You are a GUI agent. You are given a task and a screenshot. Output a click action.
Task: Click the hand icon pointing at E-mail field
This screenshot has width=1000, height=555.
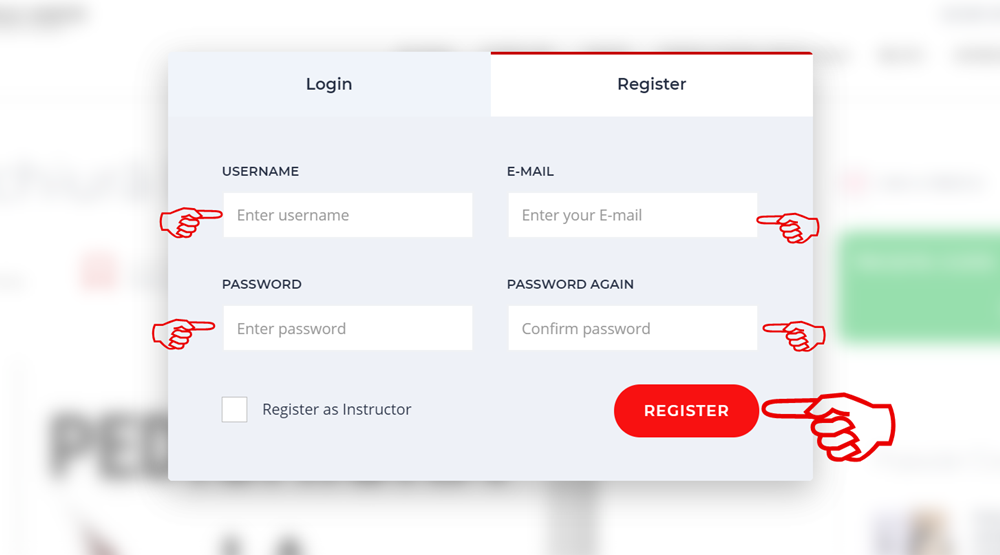point(788,228)
